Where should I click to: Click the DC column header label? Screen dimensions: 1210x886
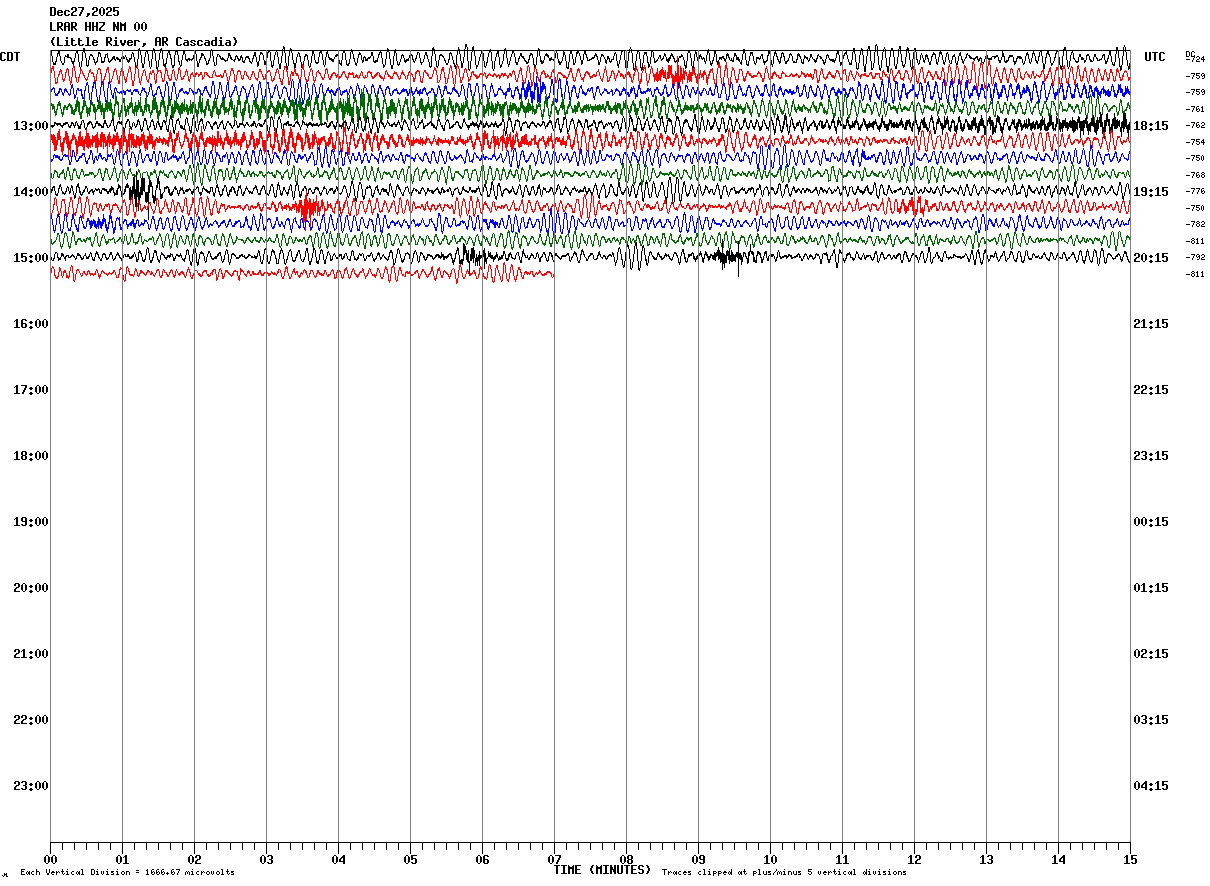point(1190,54)
